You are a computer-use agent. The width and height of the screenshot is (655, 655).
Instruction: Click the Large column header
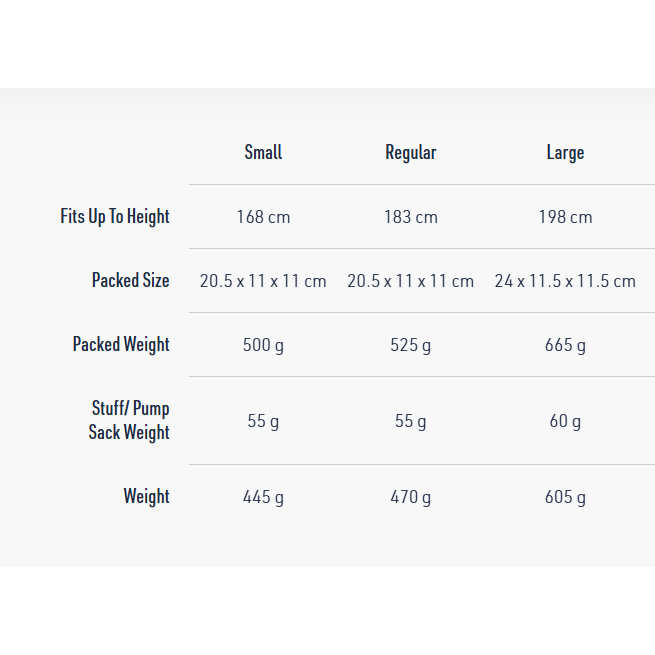[x=565, y=152]
